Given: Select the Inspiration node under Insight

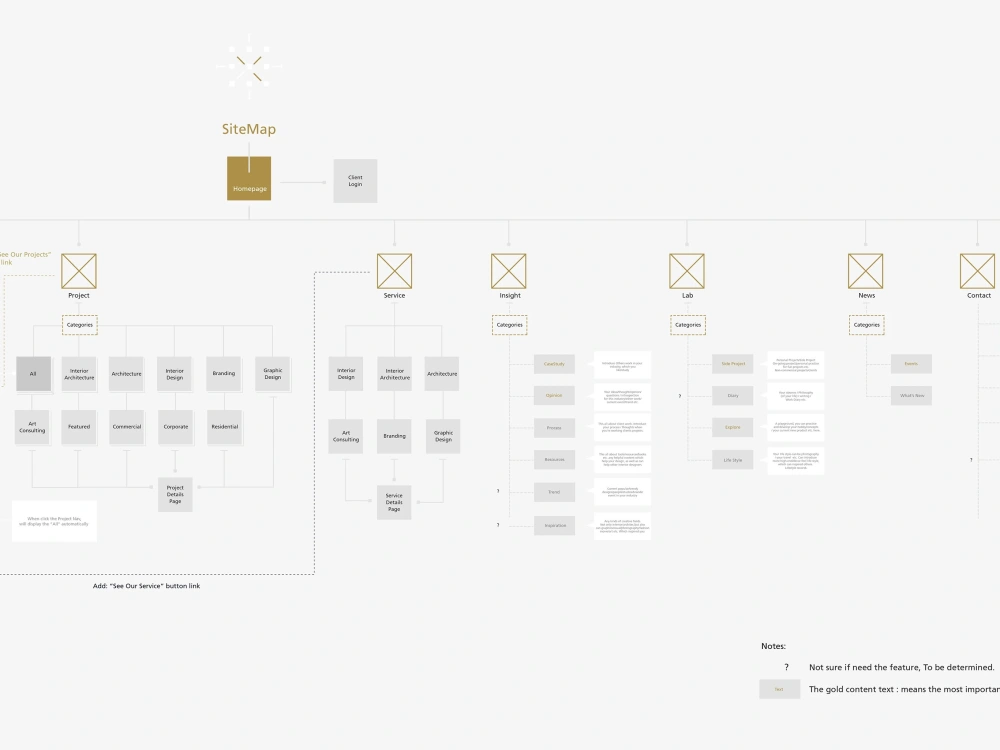Looking at the screenshot, I should 554,526.
